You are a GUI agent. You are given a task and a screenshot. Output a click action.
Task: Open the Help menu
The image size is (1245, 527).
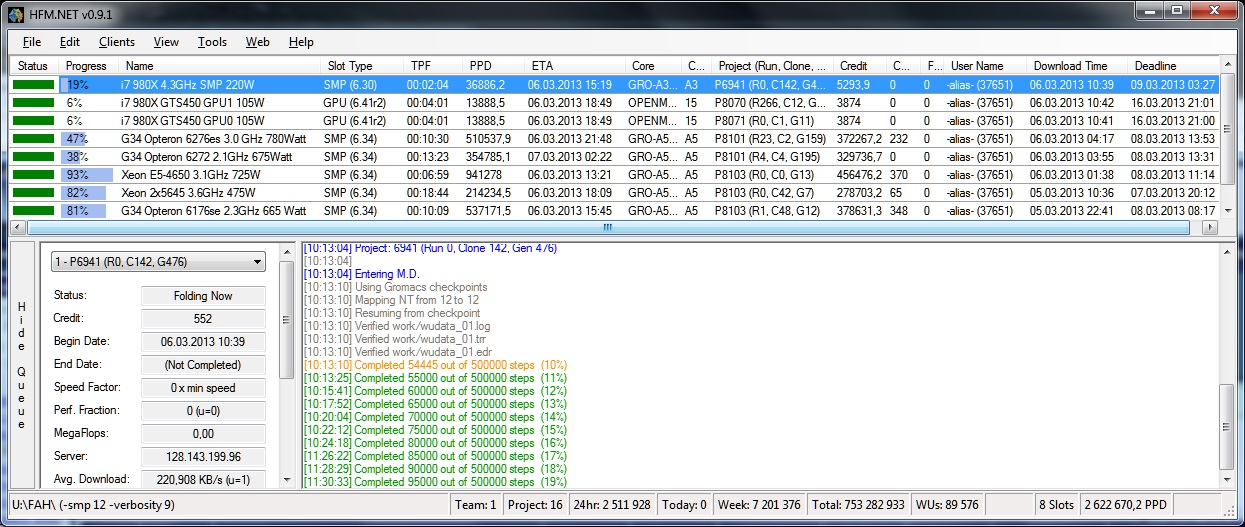pos(301,42)
